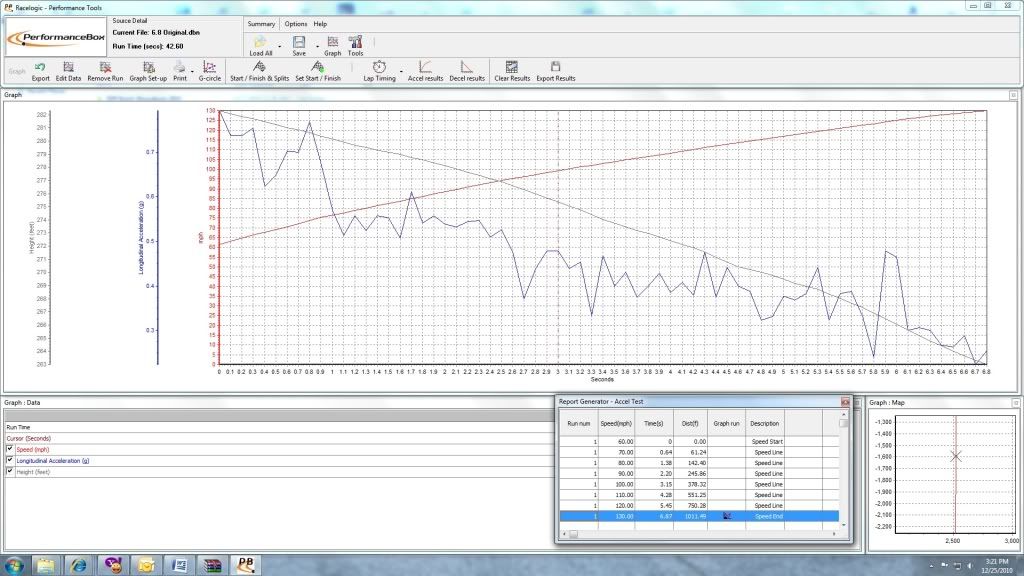Screen dimensions: 1024x576
Task: Click Report Generator vertical scrollbar thumb
Action: point(844,423)
